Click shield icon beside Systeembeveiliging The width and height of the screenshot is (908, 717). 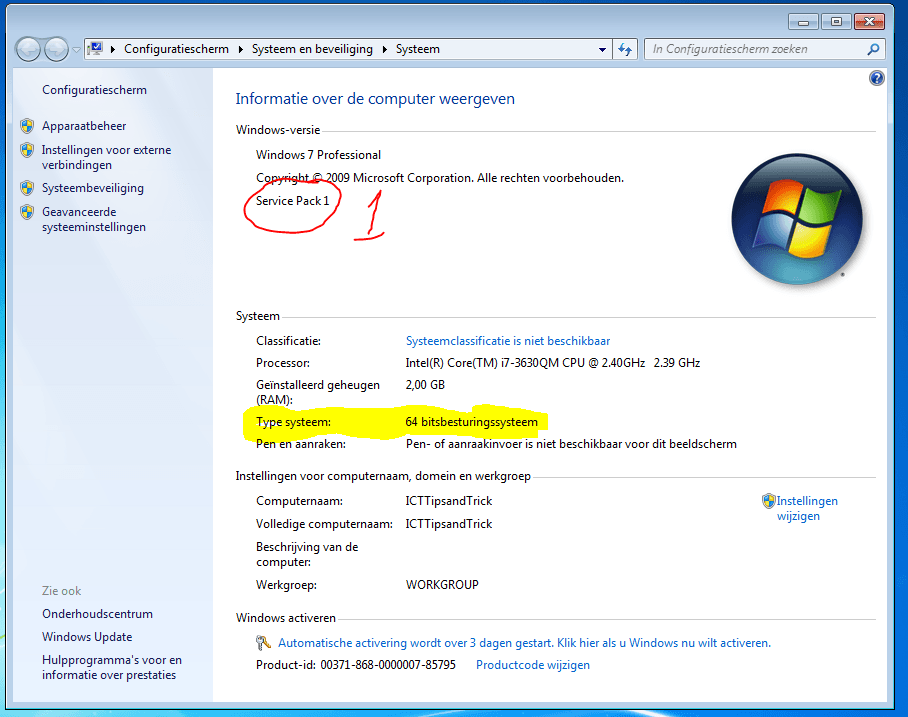[x=27, y=188]
